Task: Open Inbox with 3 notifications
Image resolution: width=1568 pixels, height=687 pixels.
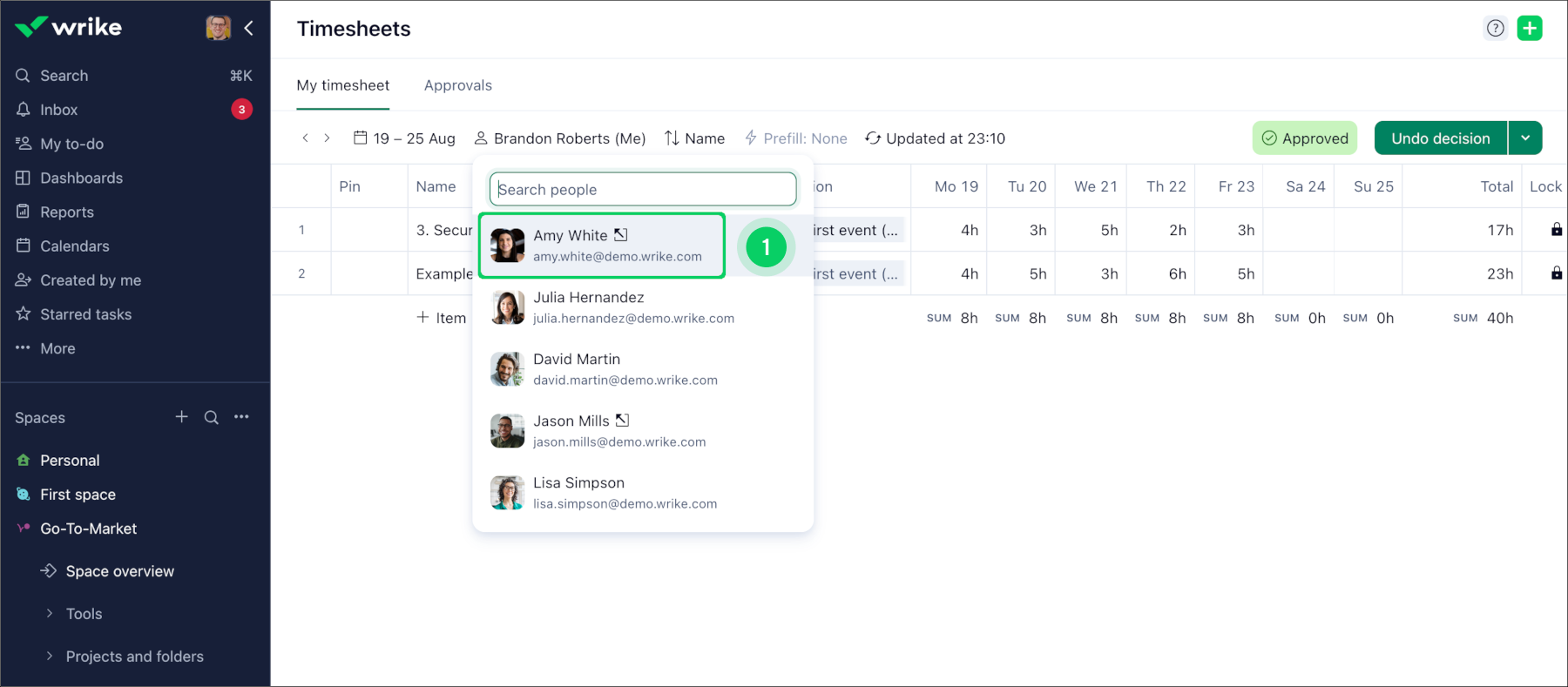Action: tap(59, 110)
